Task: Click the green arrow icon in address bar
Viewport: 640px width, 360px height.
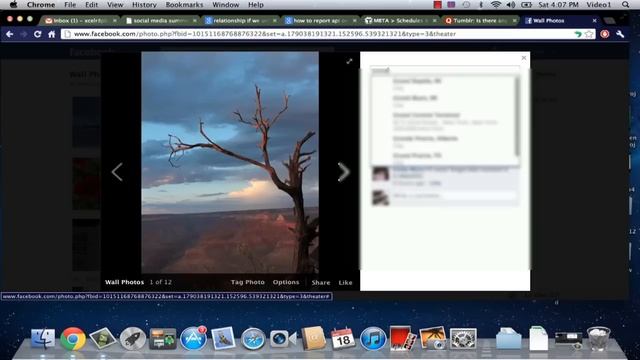Action: (x=578, y=34)
